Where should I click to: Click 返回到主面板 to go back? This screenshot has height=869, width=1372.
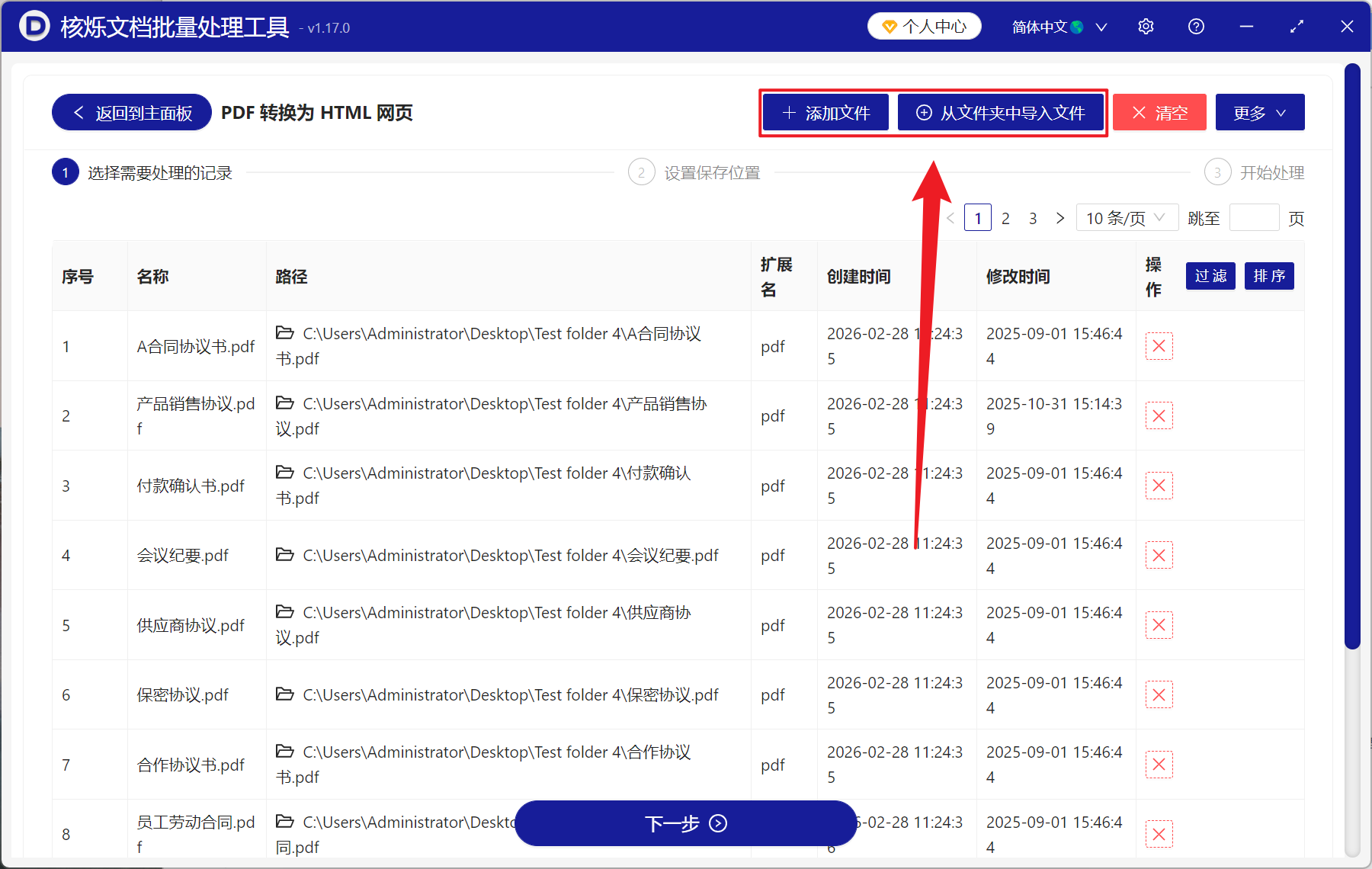tap(130, 112)
